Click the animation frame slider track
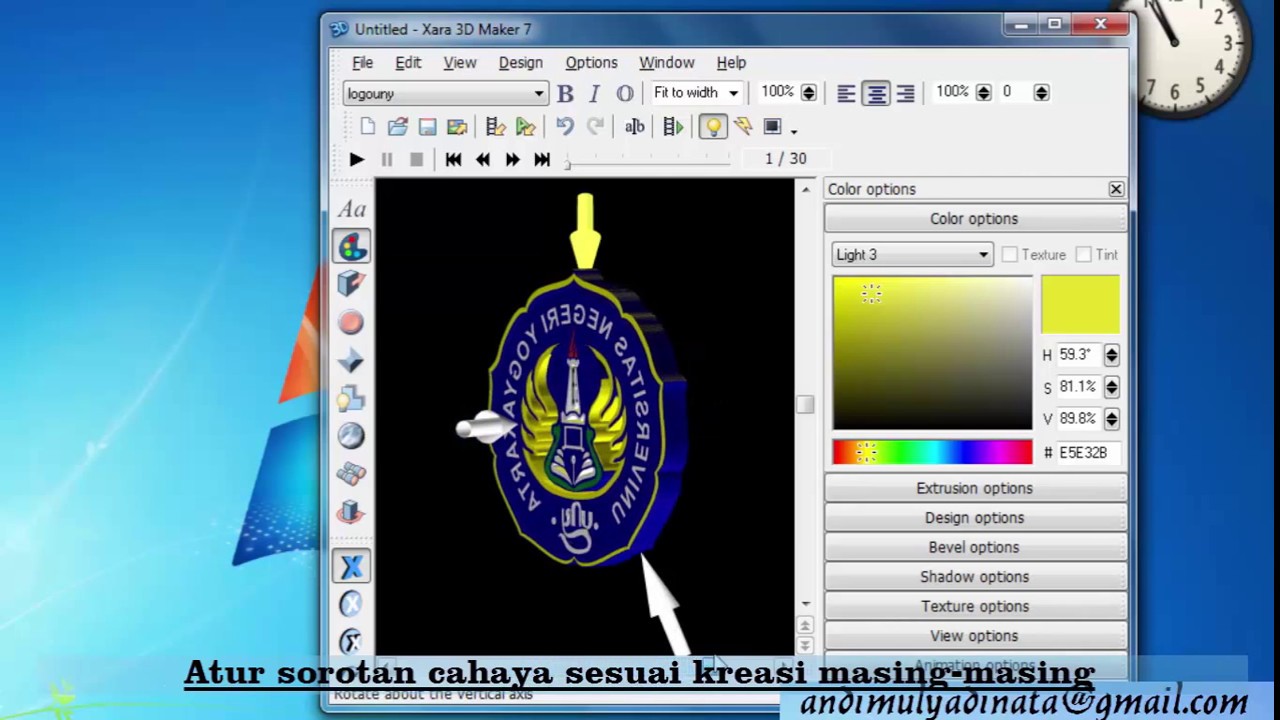 [x=648, y=159]
